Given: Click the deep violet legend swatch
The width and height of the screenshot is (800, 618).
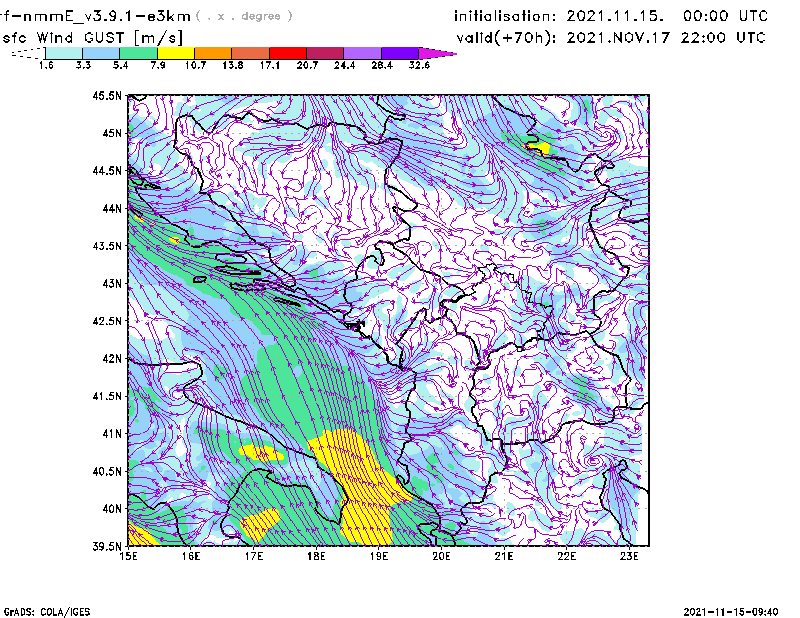Looking at the screenshot, I should 400,53.
